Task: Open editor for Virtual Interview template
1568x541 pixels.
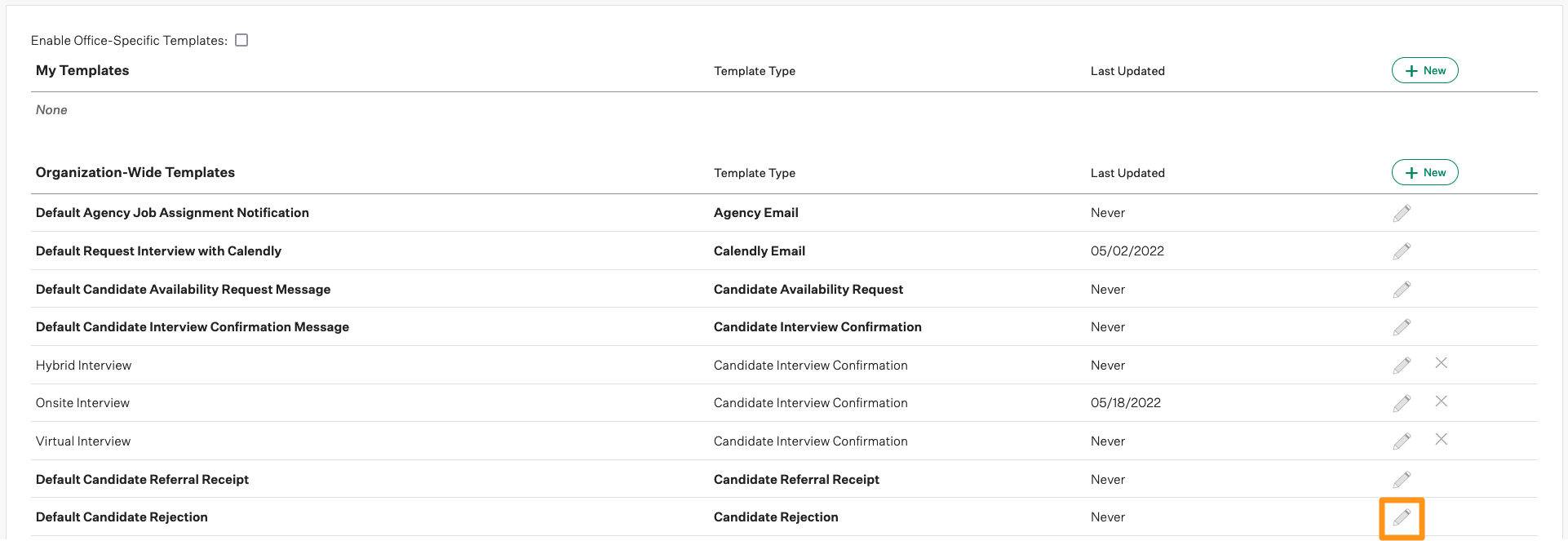Action: tap(1402, 441)
